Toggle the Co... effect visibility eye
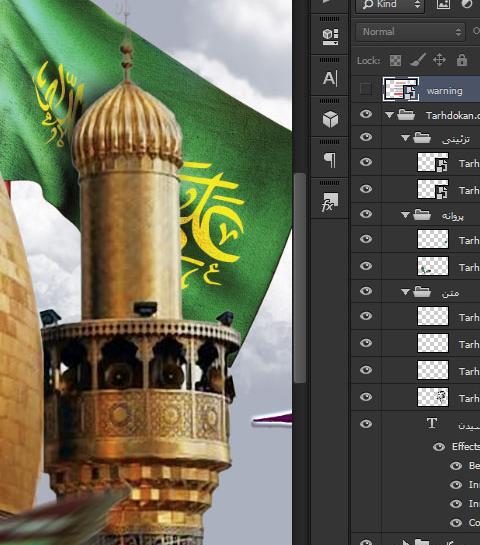This screenshot has height=545, width=480. (x=456, y=523)
